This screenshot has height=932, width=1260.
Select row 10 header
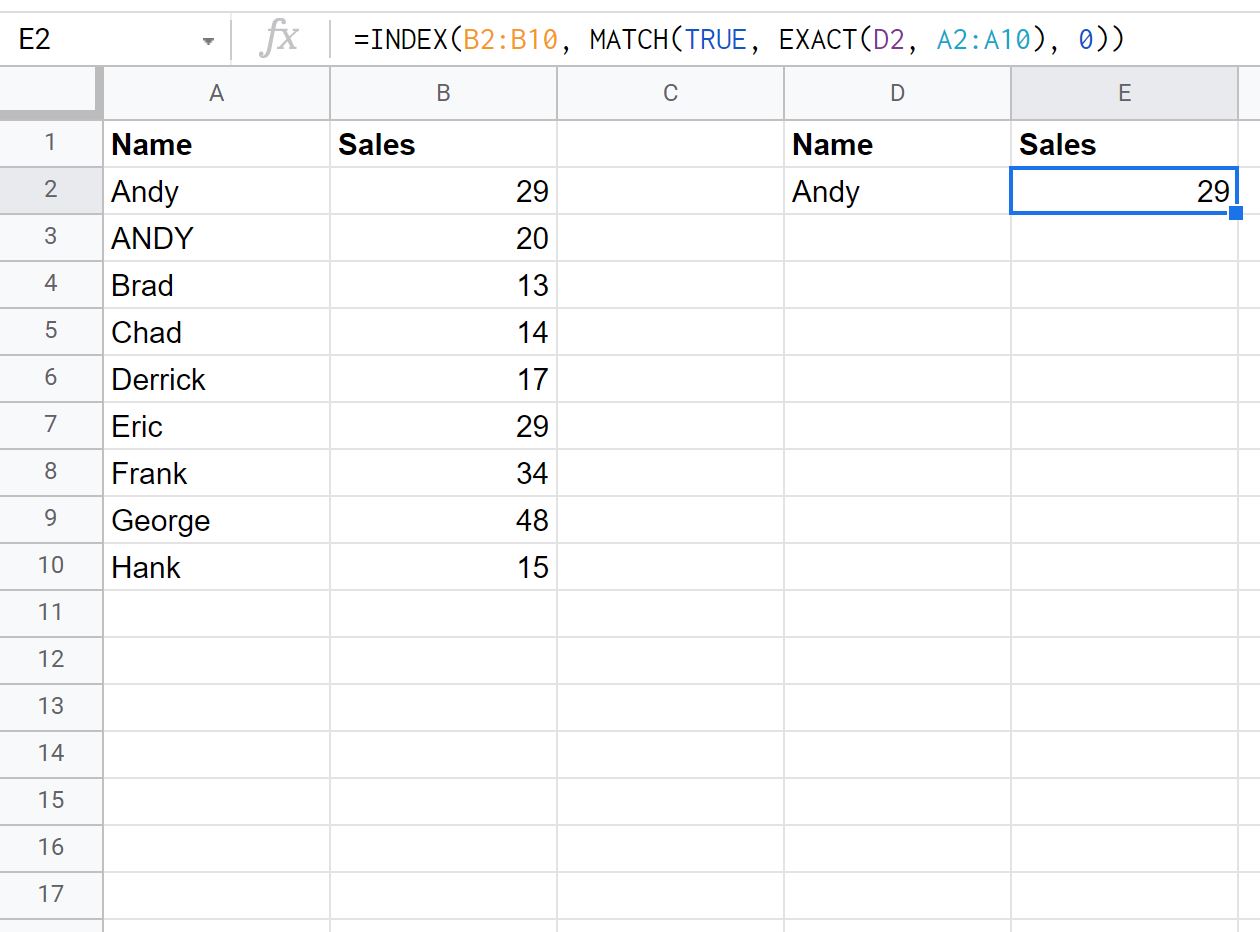click(x=51, y=566)
